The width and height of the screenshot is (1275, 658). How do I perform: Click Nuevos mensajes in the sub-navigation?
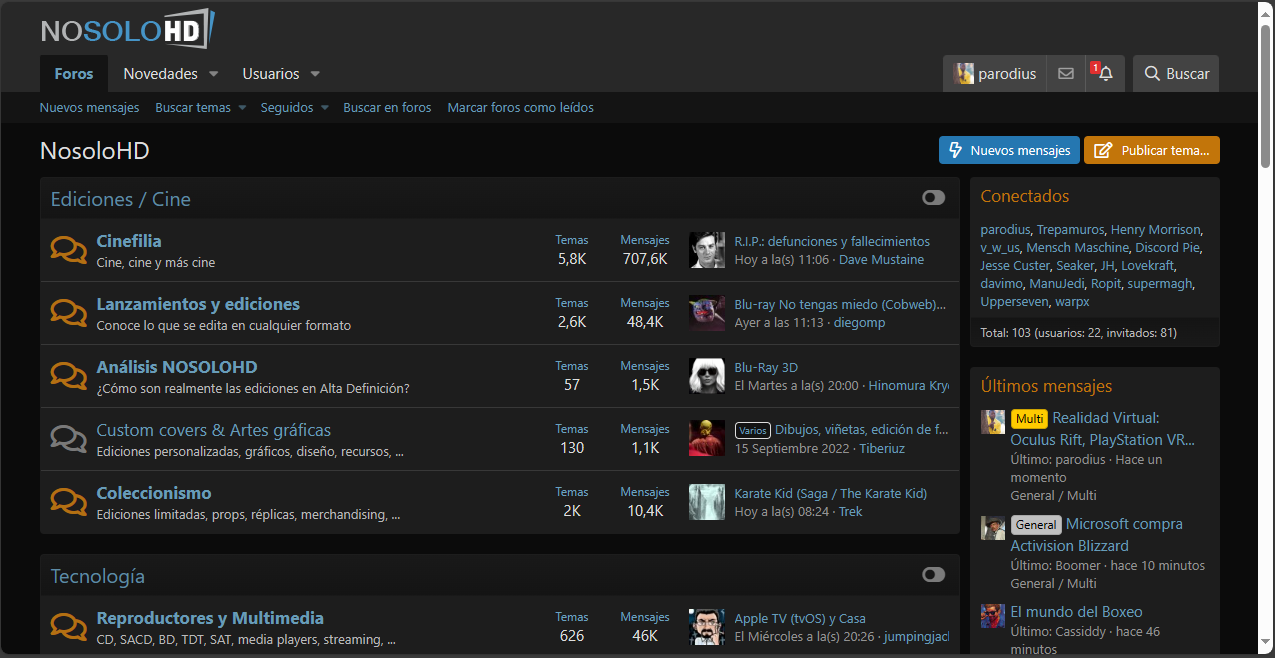click(x=89, y=107)
